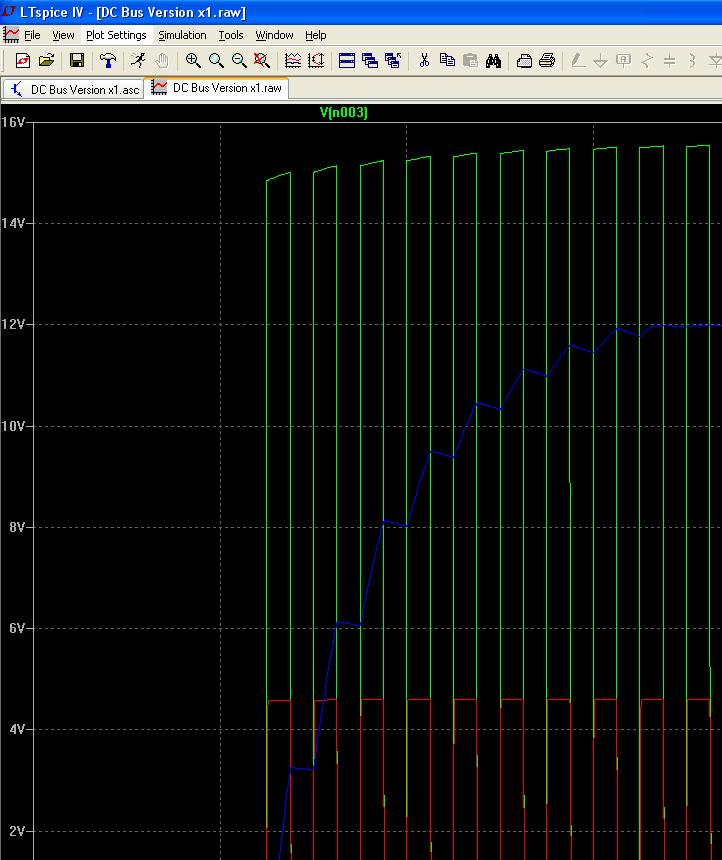The height and width of the screenshot is (860, 722).
Task: Open the Tools menu
Action: (231, 35)
